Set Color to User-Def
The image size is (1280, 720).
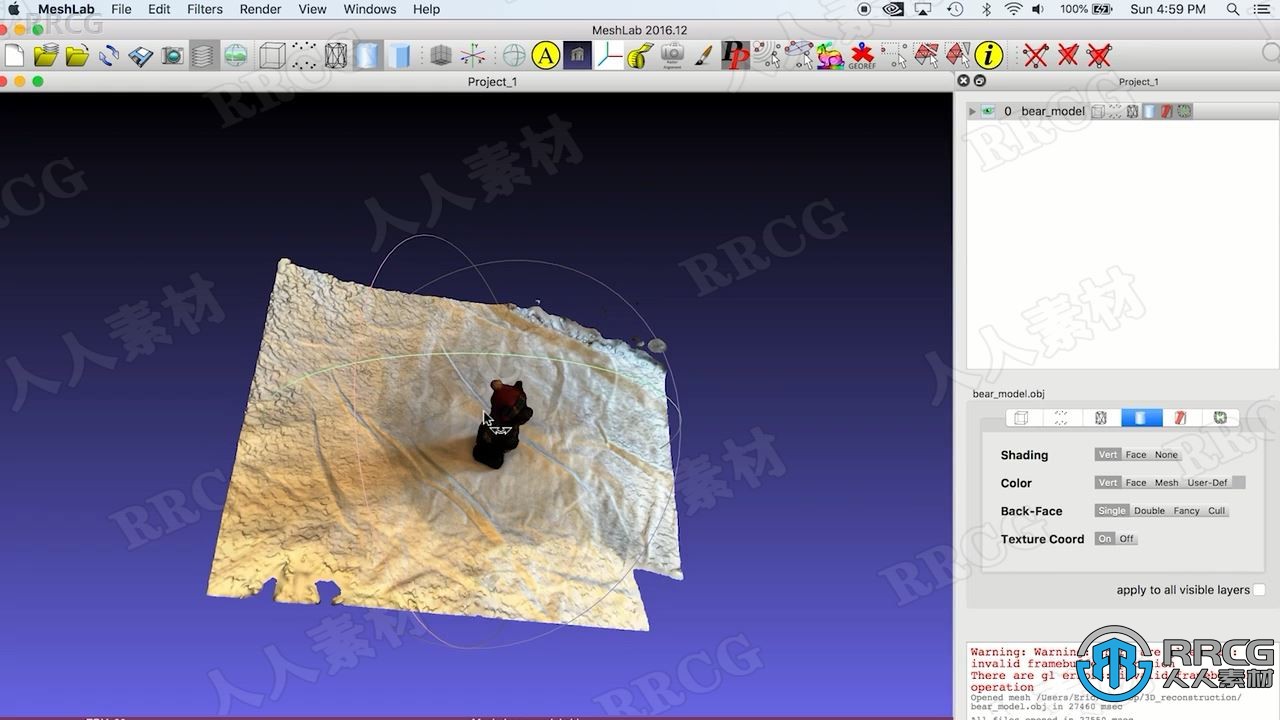pyautogui.click(x=1207, y=483)
